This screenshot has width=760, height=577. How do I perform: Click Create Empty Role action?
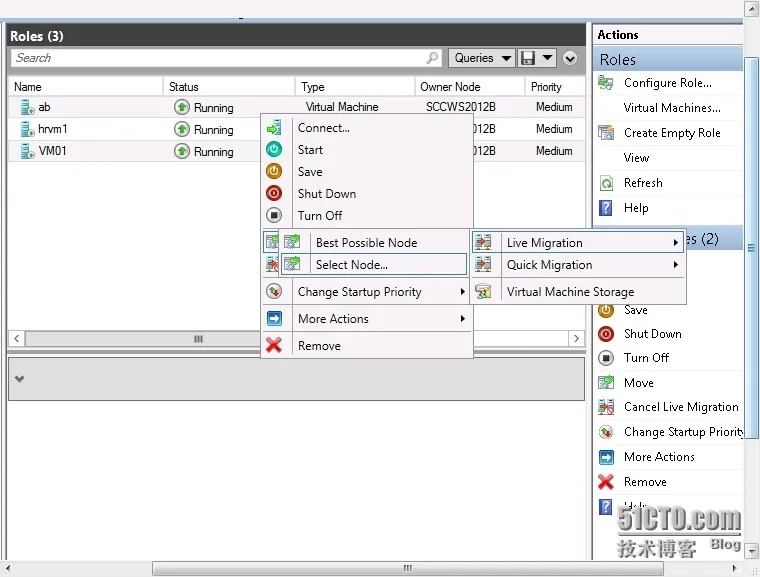tap(672, 133)
